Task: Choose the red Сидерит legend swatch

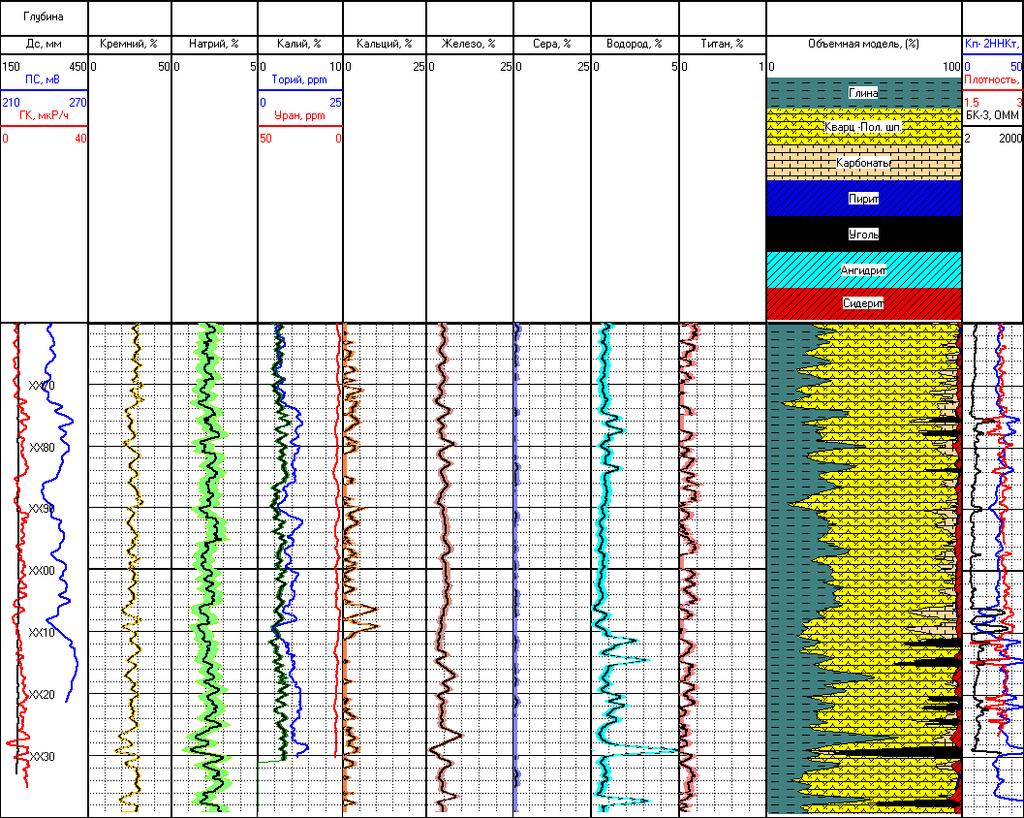Action: click(863, 304)
